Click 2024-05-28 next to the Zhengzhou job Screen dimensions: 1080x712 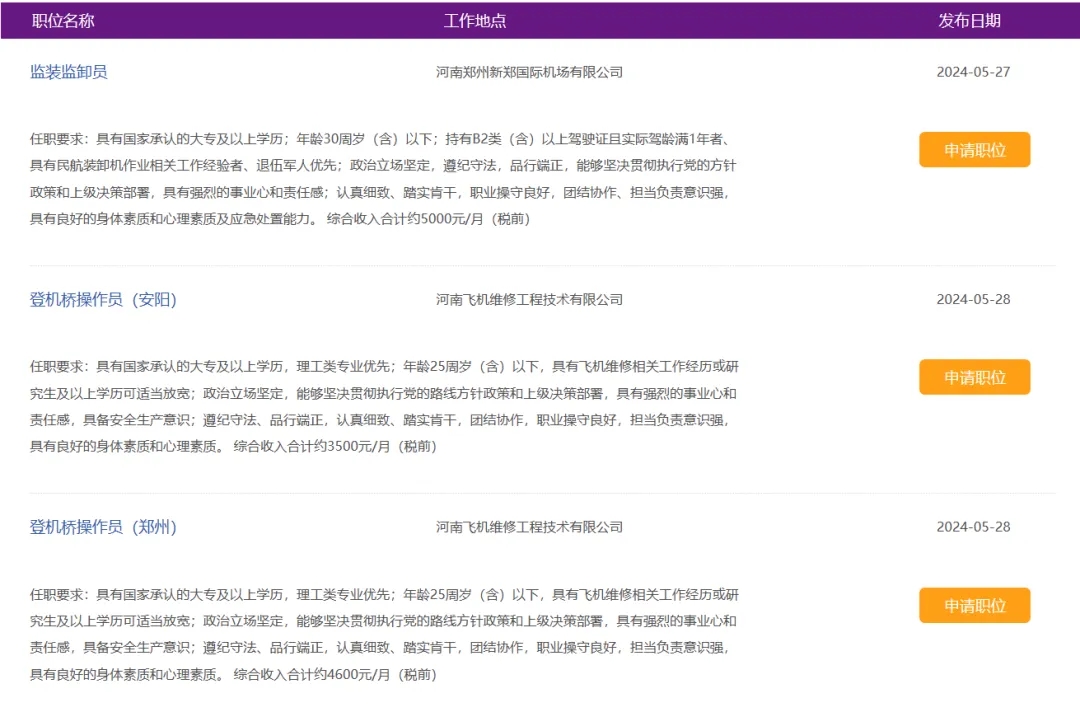(x=975, y=527)
